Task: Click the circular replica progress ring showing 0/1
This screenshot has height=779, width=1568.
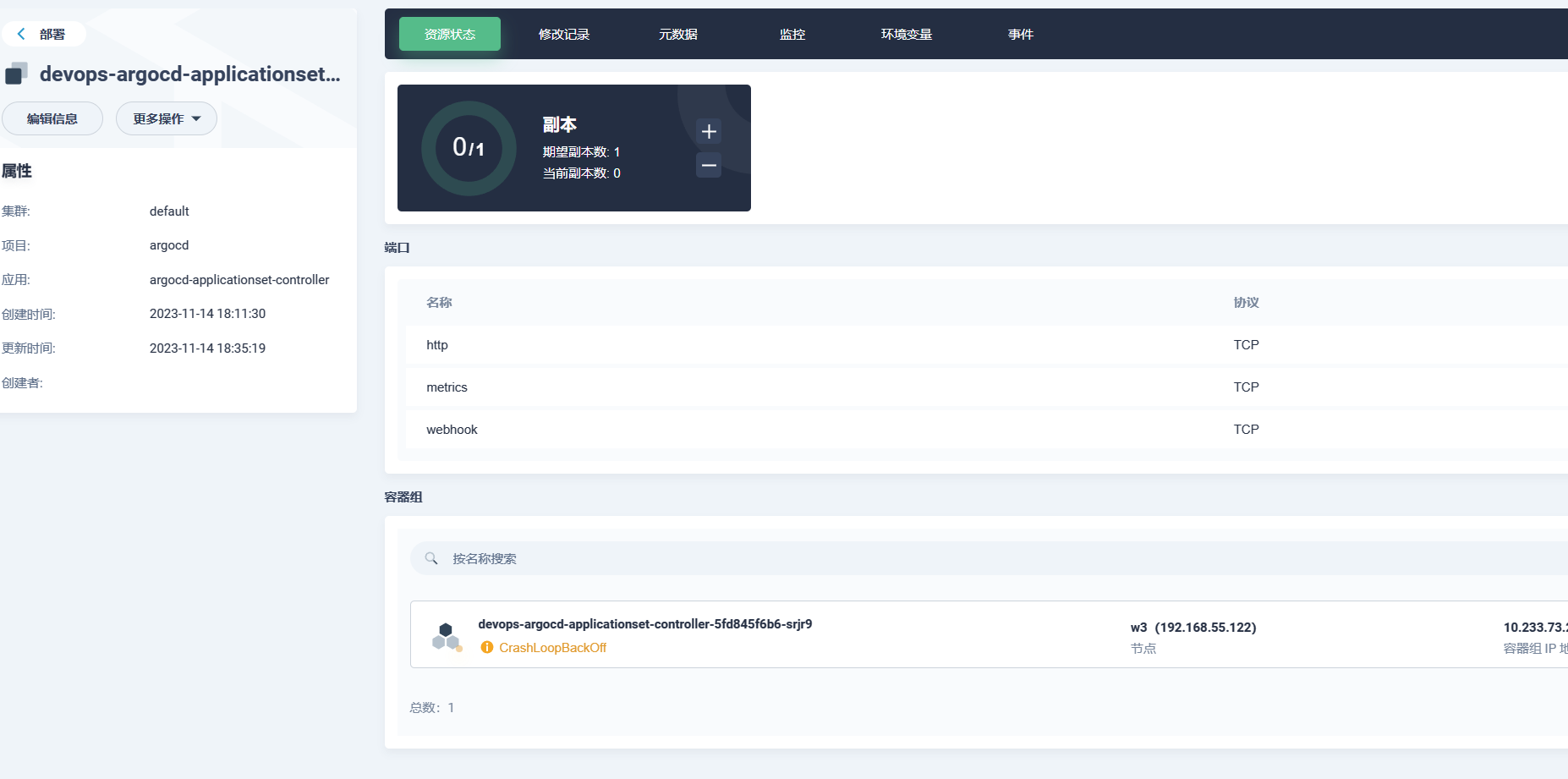Action: coord(468,147)
